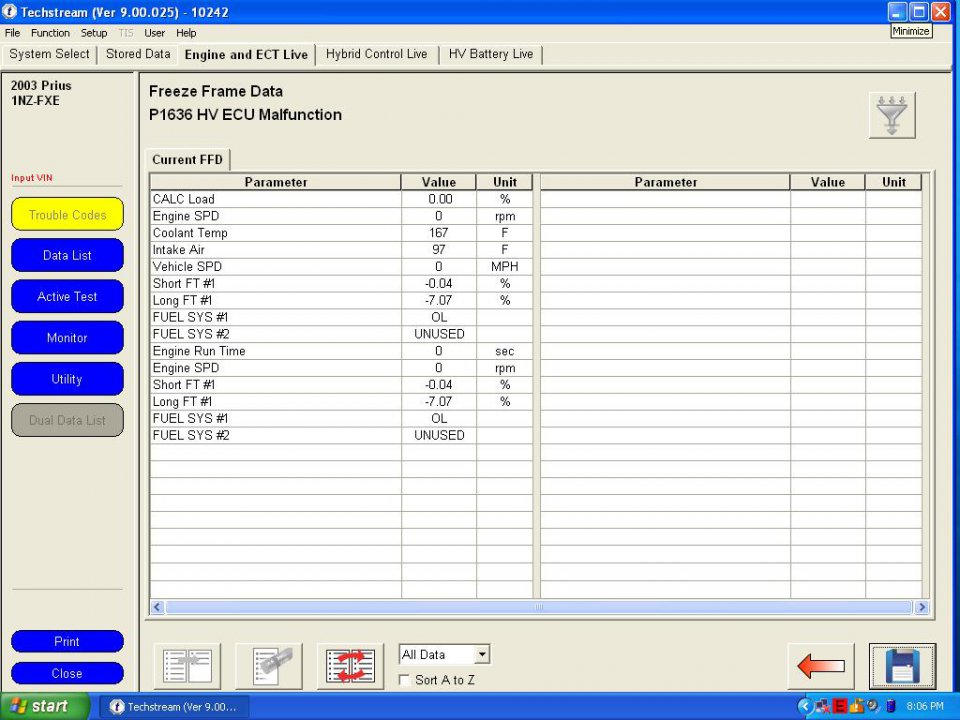The image size is (960, 720).
Task: Click the left Value column header
Action: point(438,182)
